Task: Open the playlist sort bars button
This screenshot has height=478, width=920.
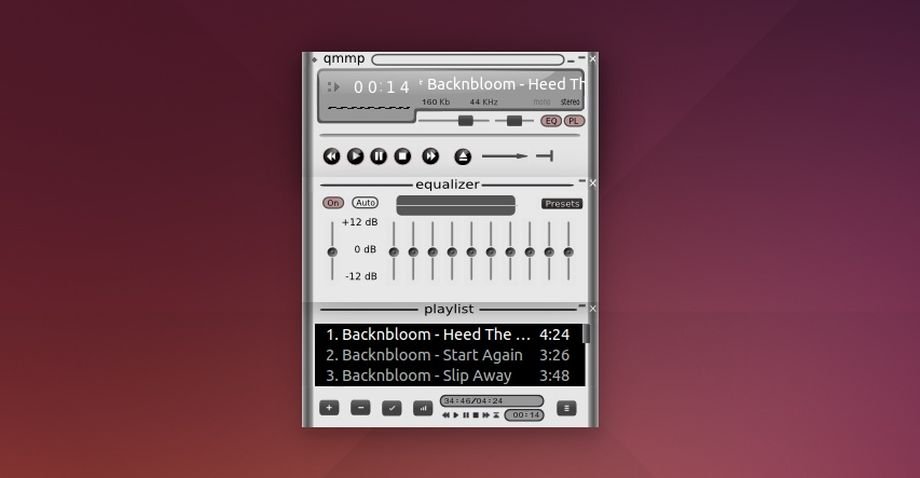Action: (422, 408)
